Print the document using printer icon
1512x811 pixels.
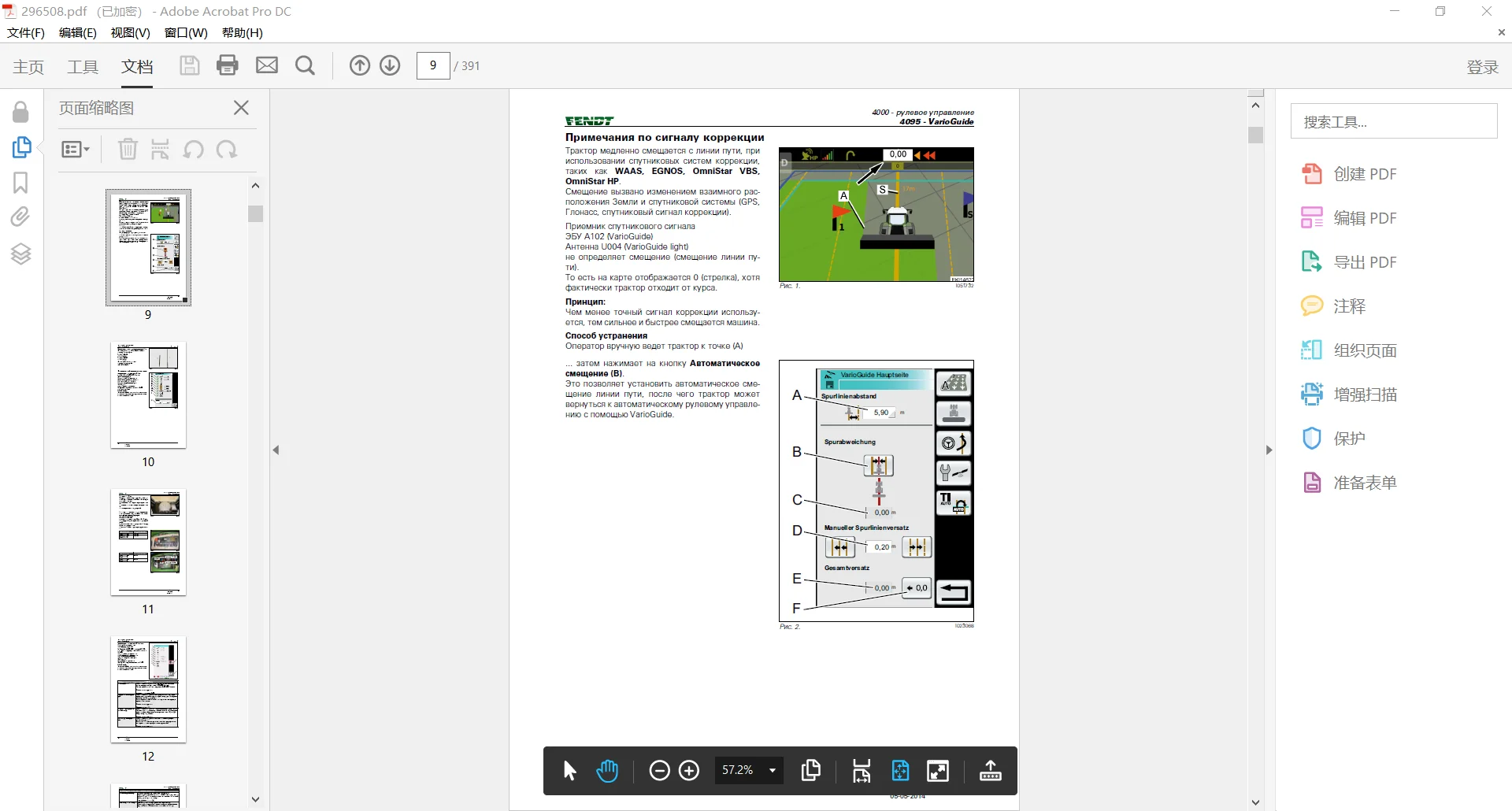coord(228,65)
